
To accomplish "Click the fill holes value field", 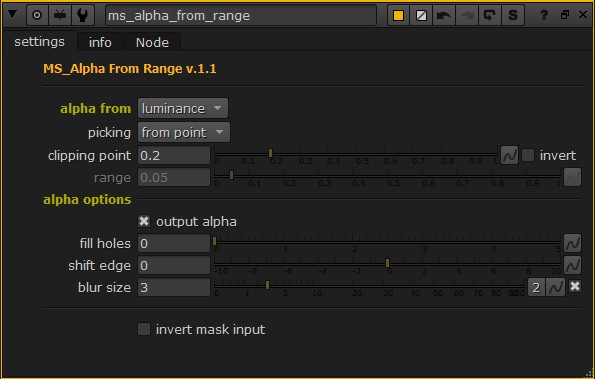I will [x=174, y=243].
